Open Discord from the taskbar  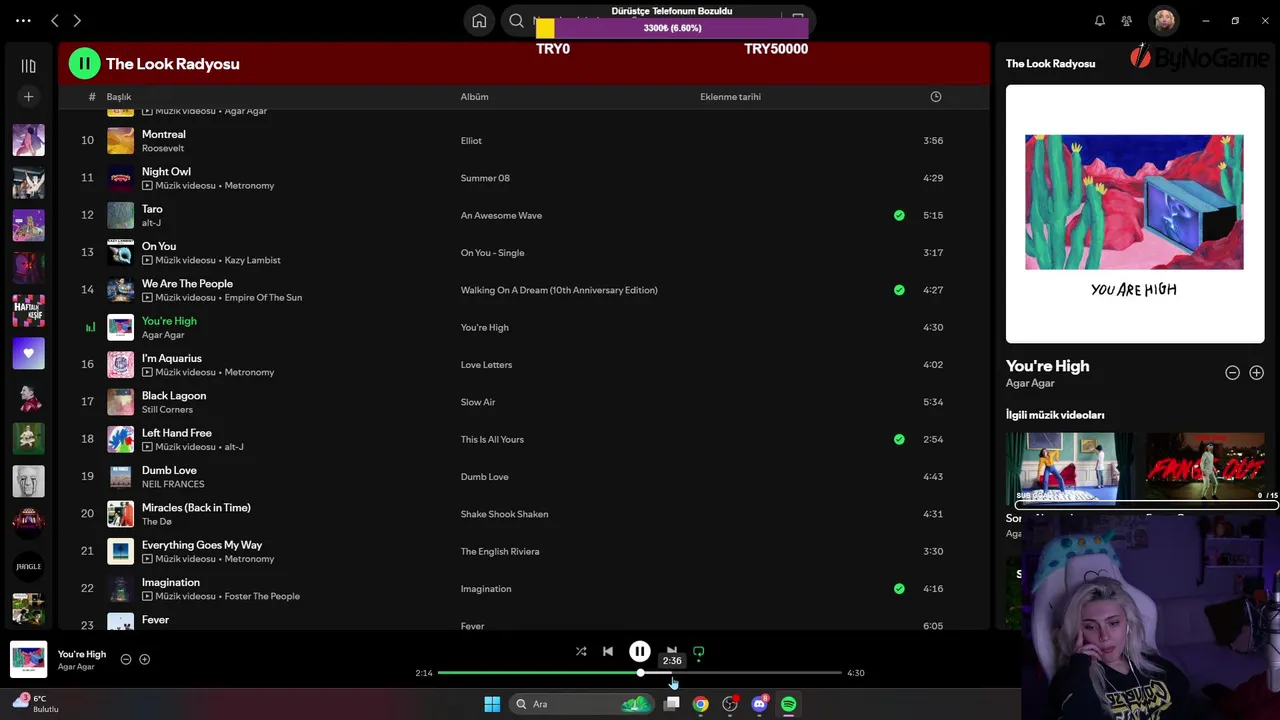tap(759, 704)
